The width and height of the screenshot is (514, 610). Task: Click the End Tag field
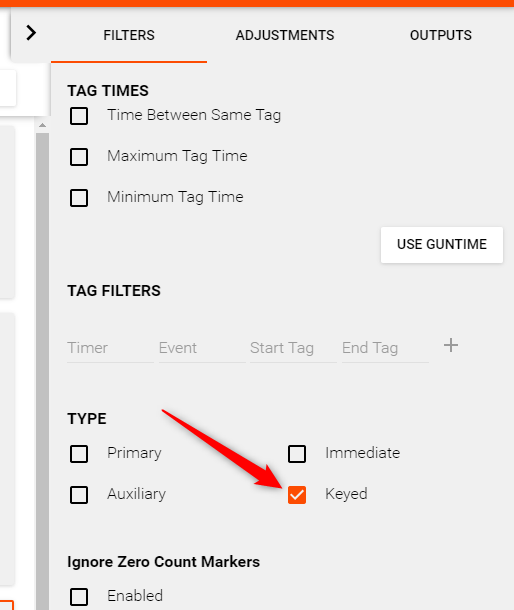pyautogui.click(x=385, y=348)
